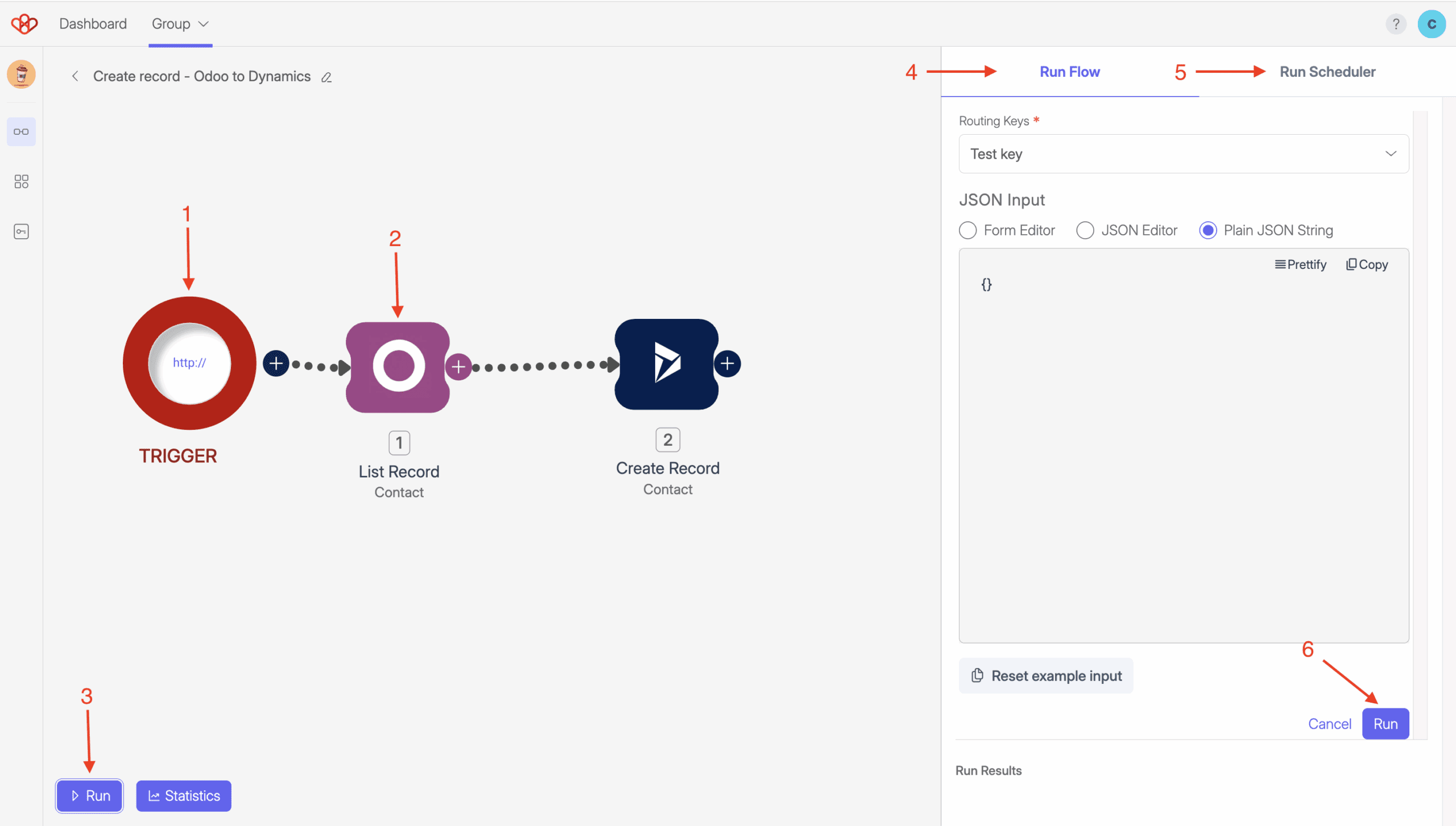Go to Dashboard
Image resolution: width=1456 pixels, height=826 pixels.
pyautogui.click(x=93, y=24)
